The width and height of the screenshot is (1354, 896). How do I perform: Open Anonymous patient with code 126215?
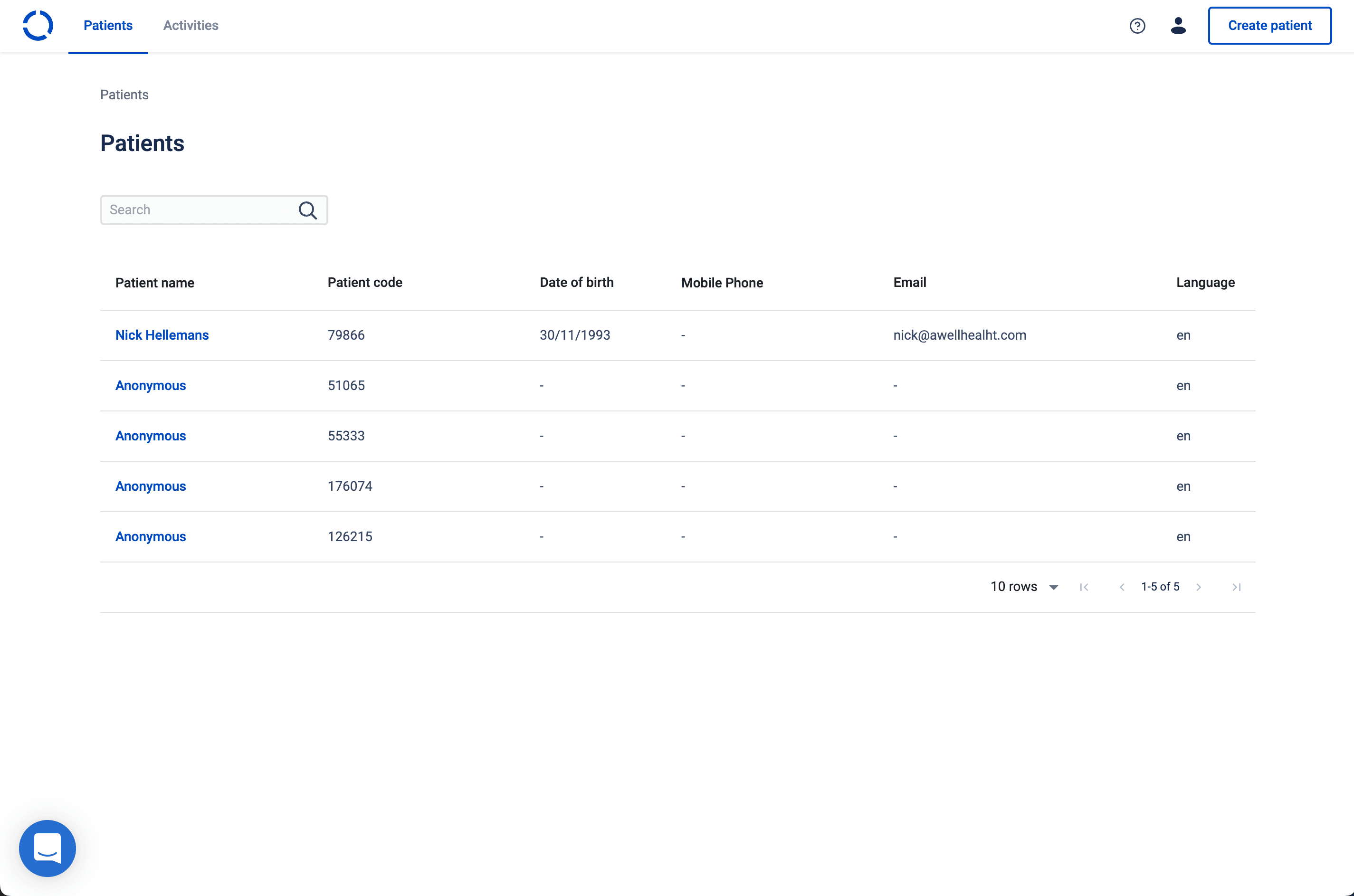click(150, 536)
